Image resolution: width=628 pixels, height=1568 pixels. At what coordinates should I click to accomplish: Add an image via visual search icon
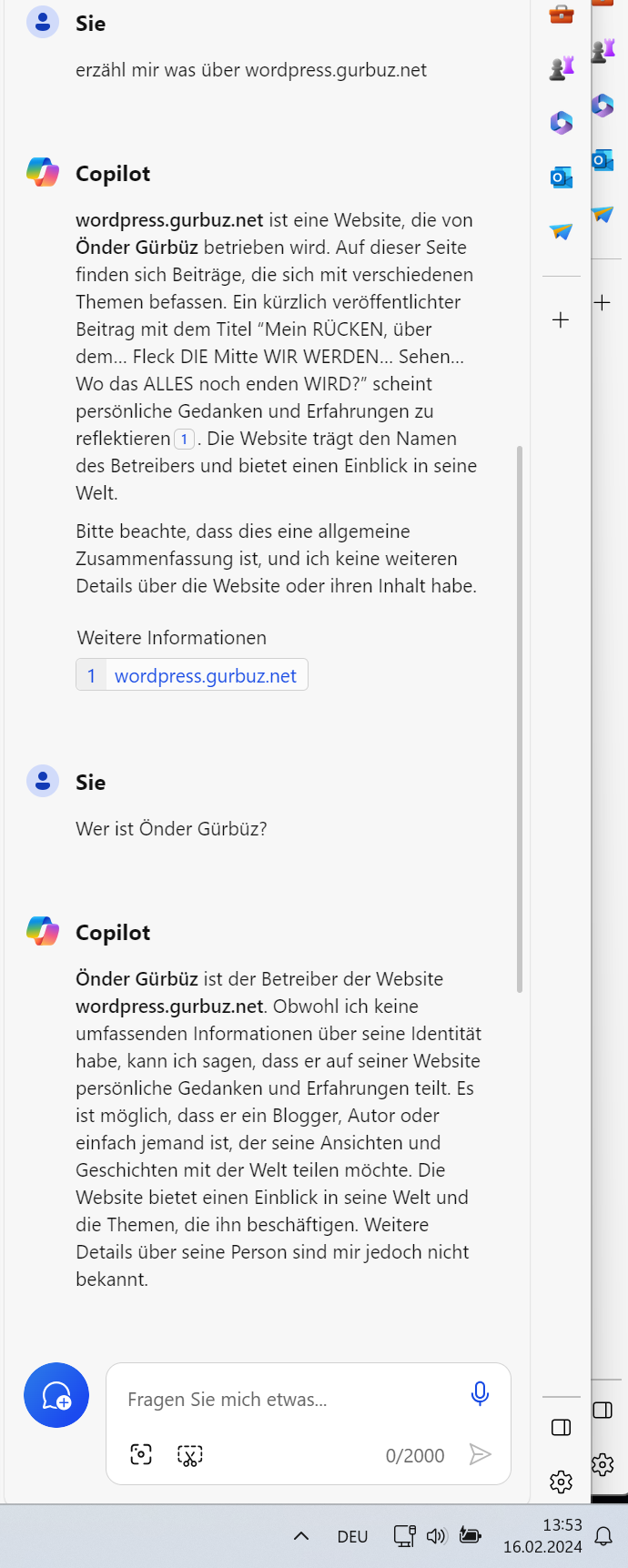pos(141,1454)
